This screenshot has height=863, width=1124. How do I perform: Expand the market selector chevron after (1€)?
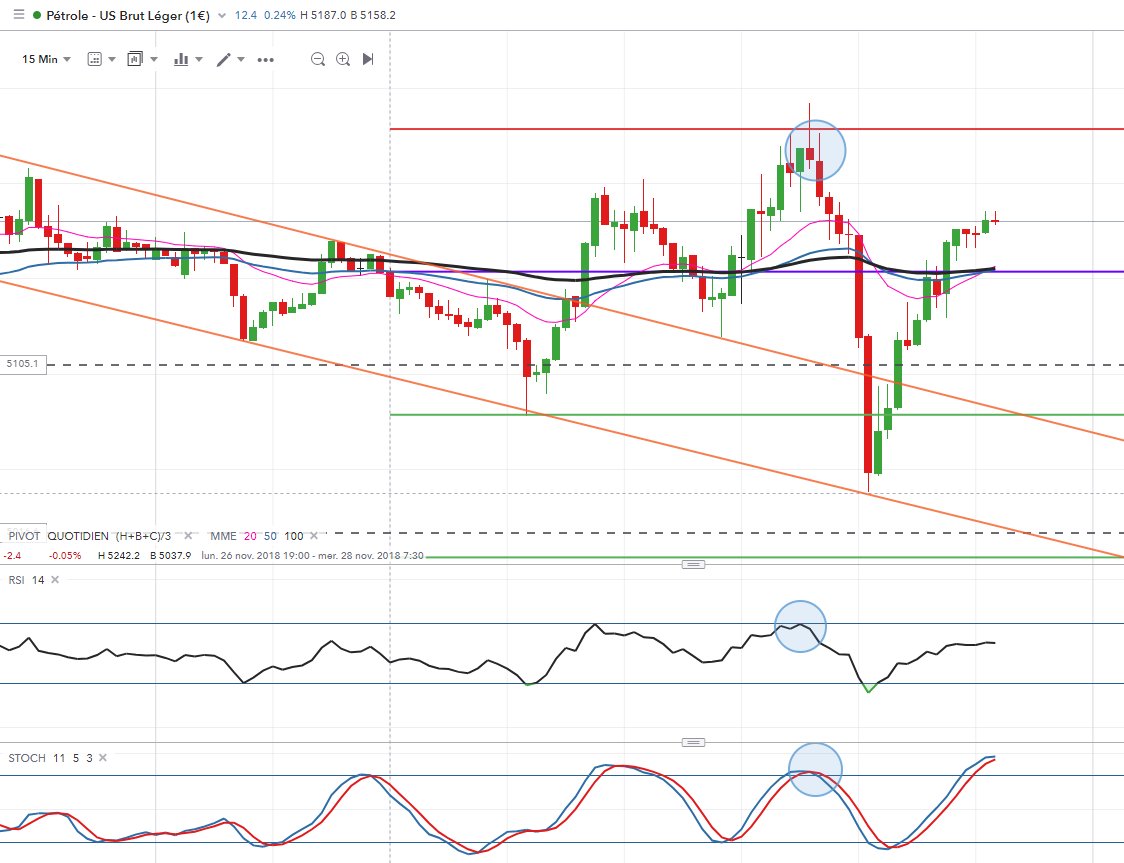tap(222, 16)
